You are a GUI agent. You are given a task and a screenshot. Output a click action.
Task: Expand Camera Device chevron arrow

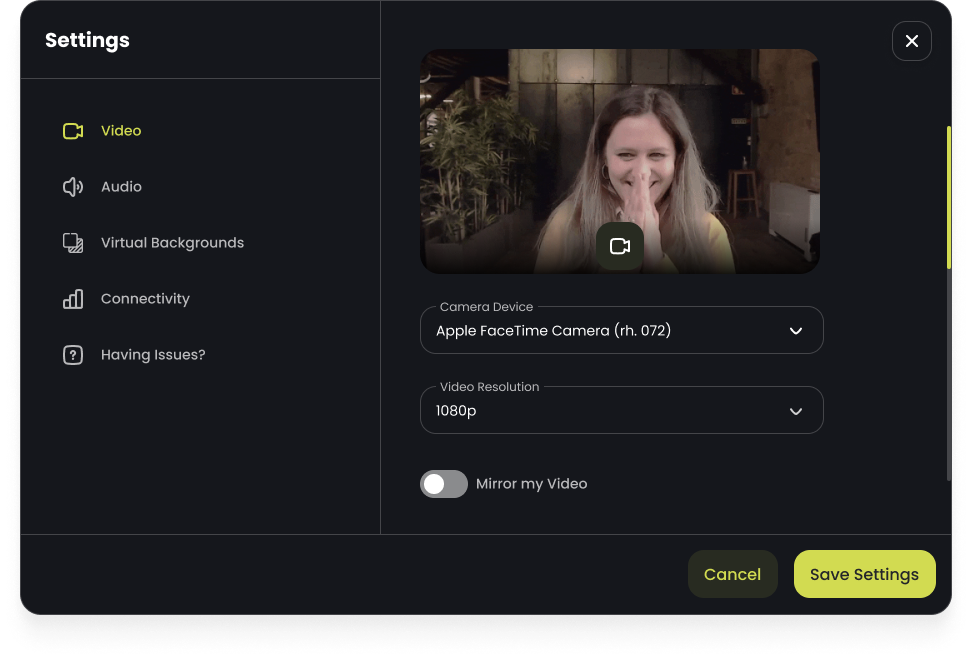[x=796, y=331]
